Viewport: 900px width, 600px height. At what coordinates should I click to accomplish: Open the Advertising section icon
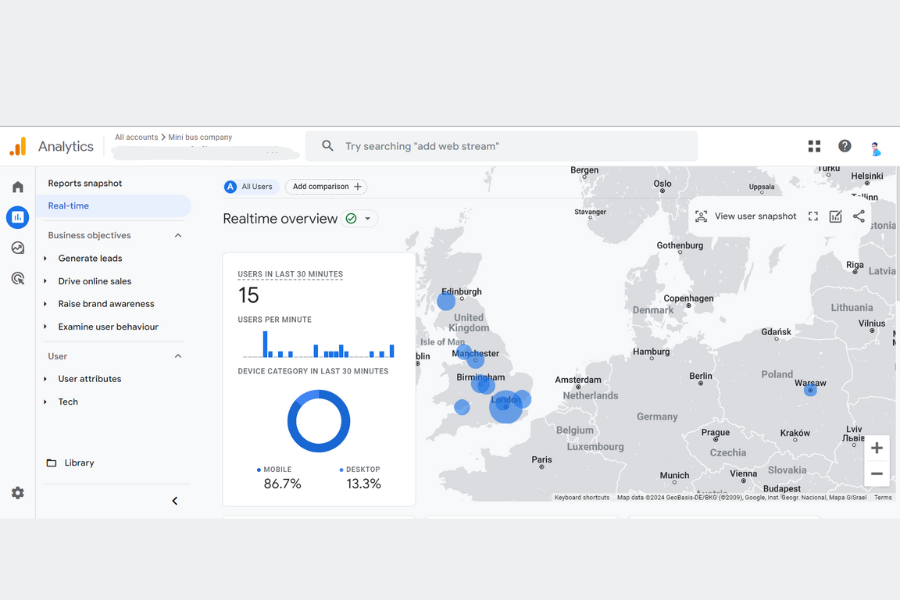point(17,278)
